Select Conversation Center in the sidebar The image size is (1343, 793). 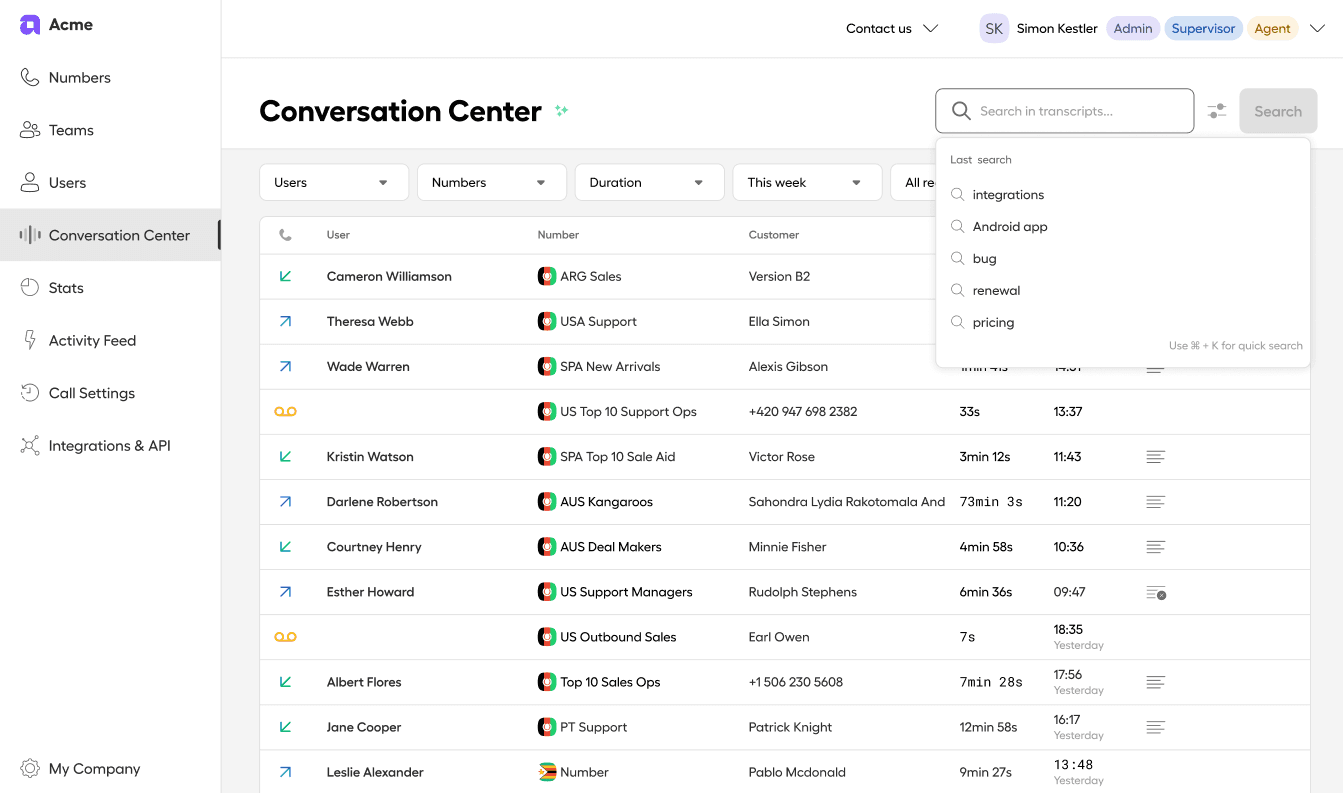pyautogui.click(x=119, y=235)
